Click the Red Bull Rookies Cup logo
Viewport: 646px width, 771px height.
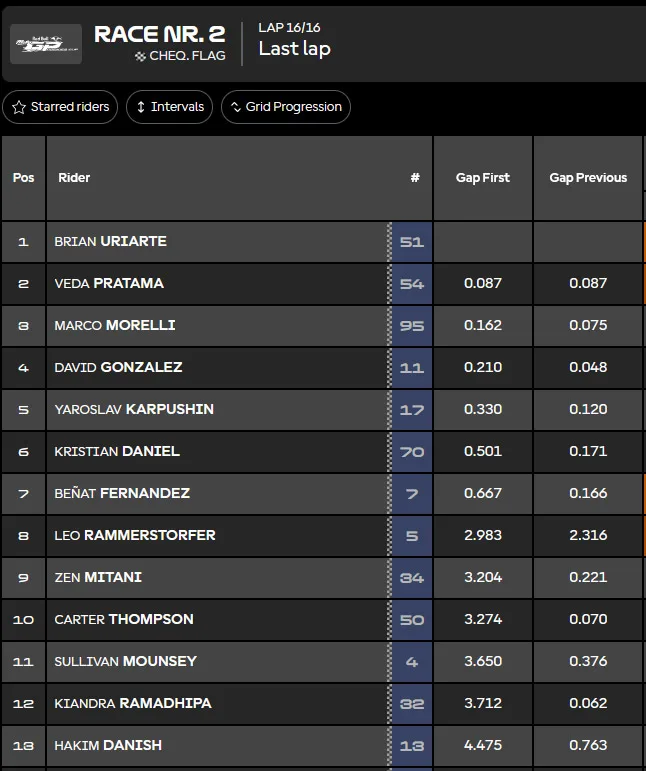46,44
